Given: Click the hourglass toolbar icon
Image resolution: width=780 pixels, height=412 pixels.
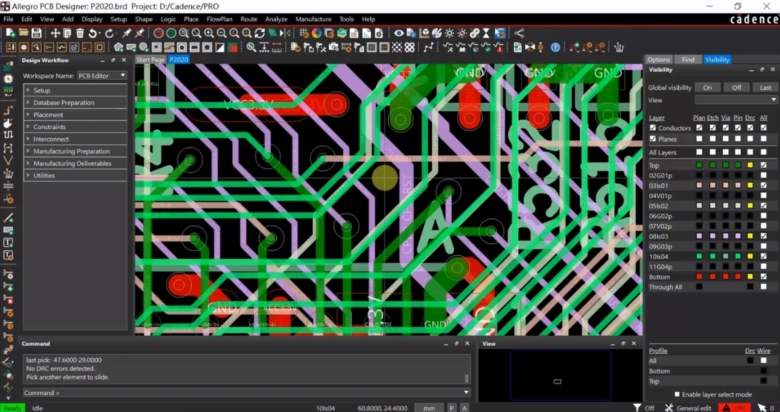Looking at the screenshot, I should pos(487,33).
